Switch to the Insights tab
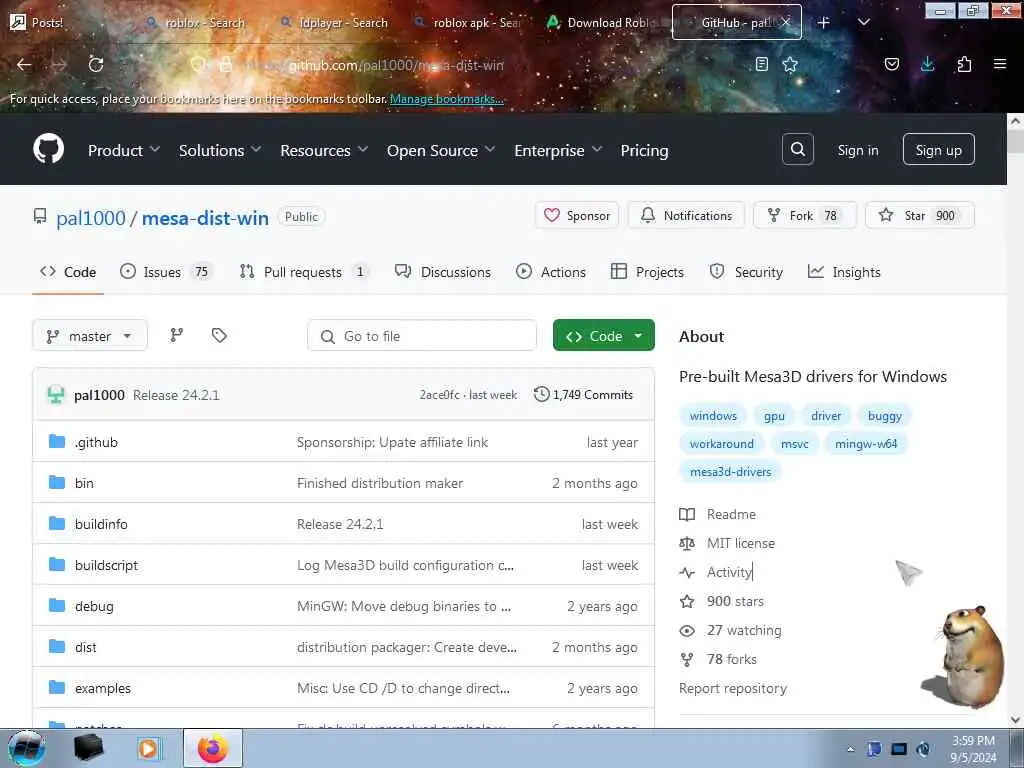 point(844,272)
